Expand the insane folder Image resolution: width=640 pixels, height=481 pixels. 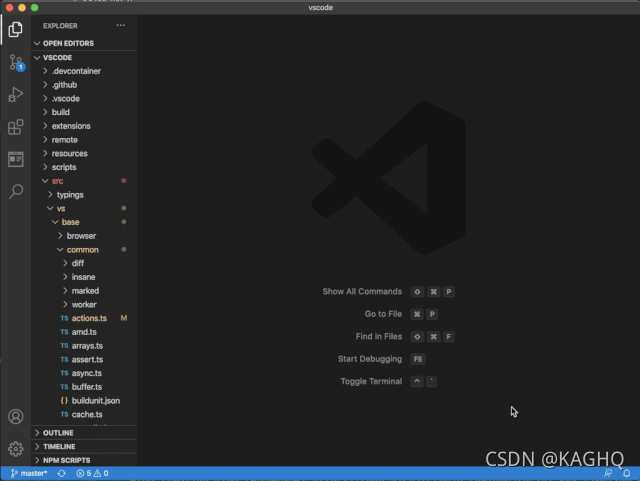tap(84, 277)
